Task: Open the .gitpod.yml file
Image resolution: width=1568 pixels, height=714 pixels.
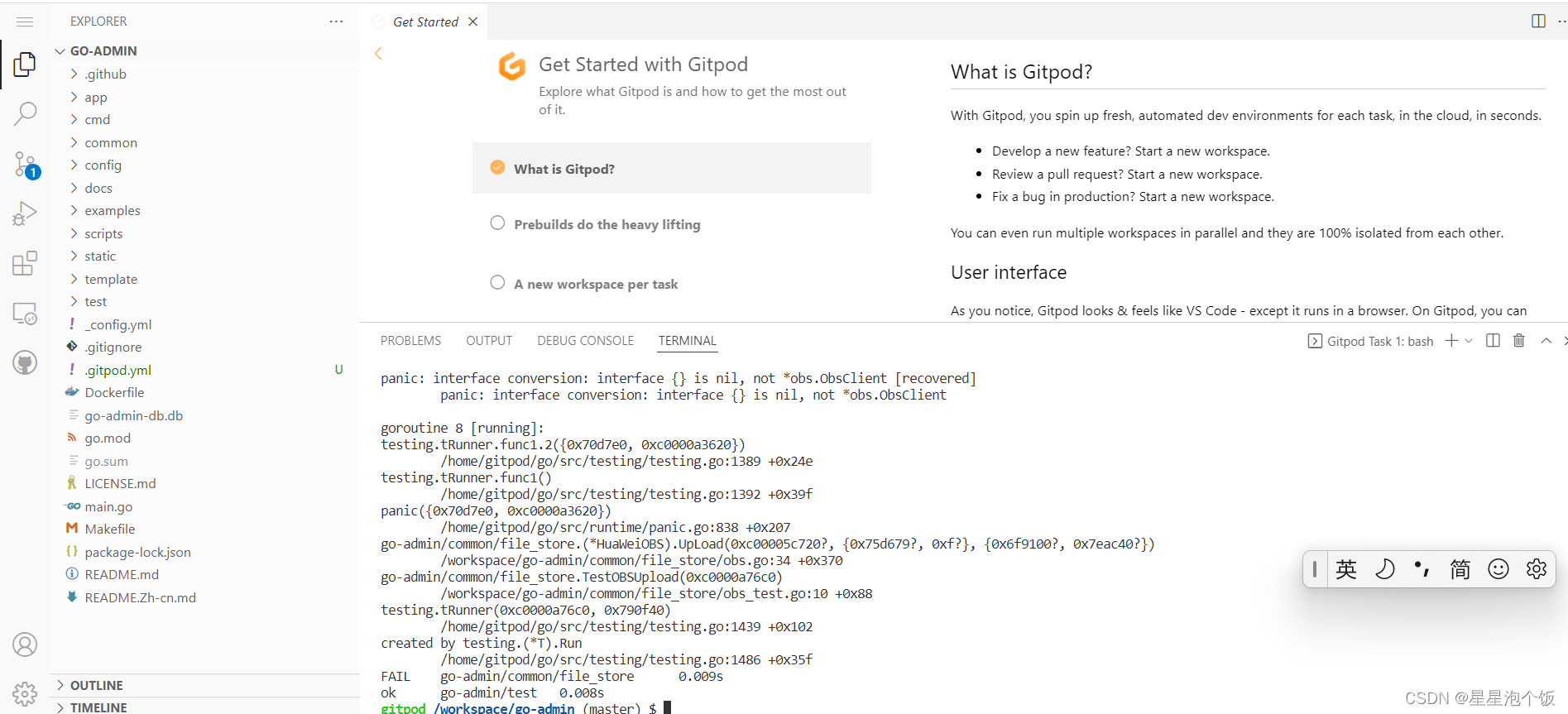Action: [x=204, y=370]
